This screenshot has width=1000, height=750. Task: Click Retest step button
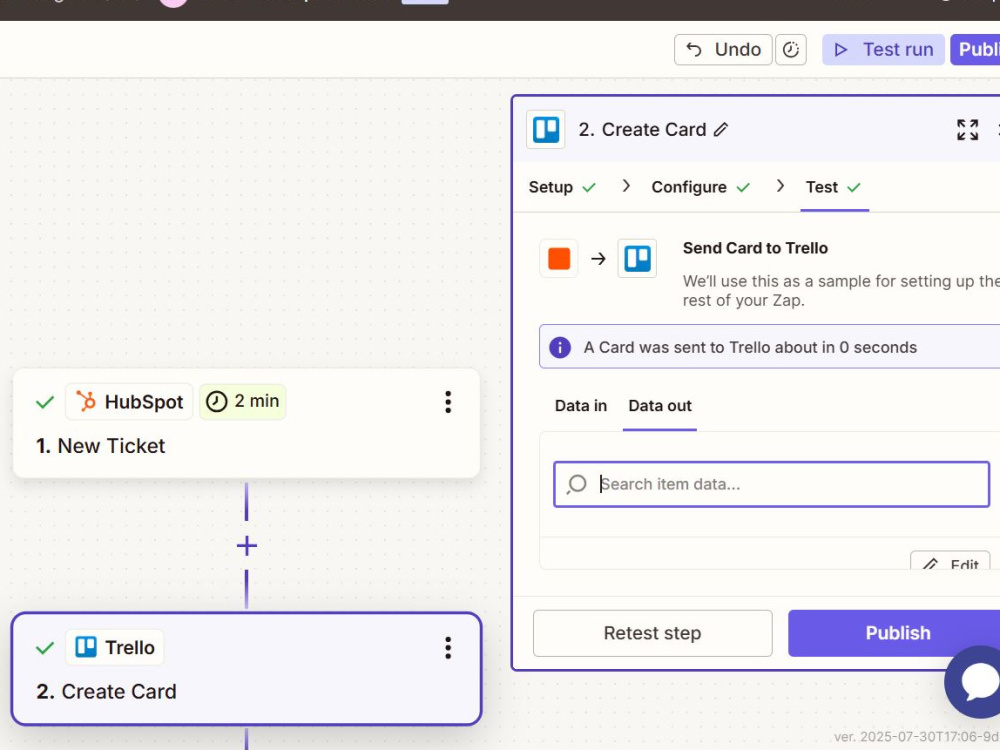(652, 633)
